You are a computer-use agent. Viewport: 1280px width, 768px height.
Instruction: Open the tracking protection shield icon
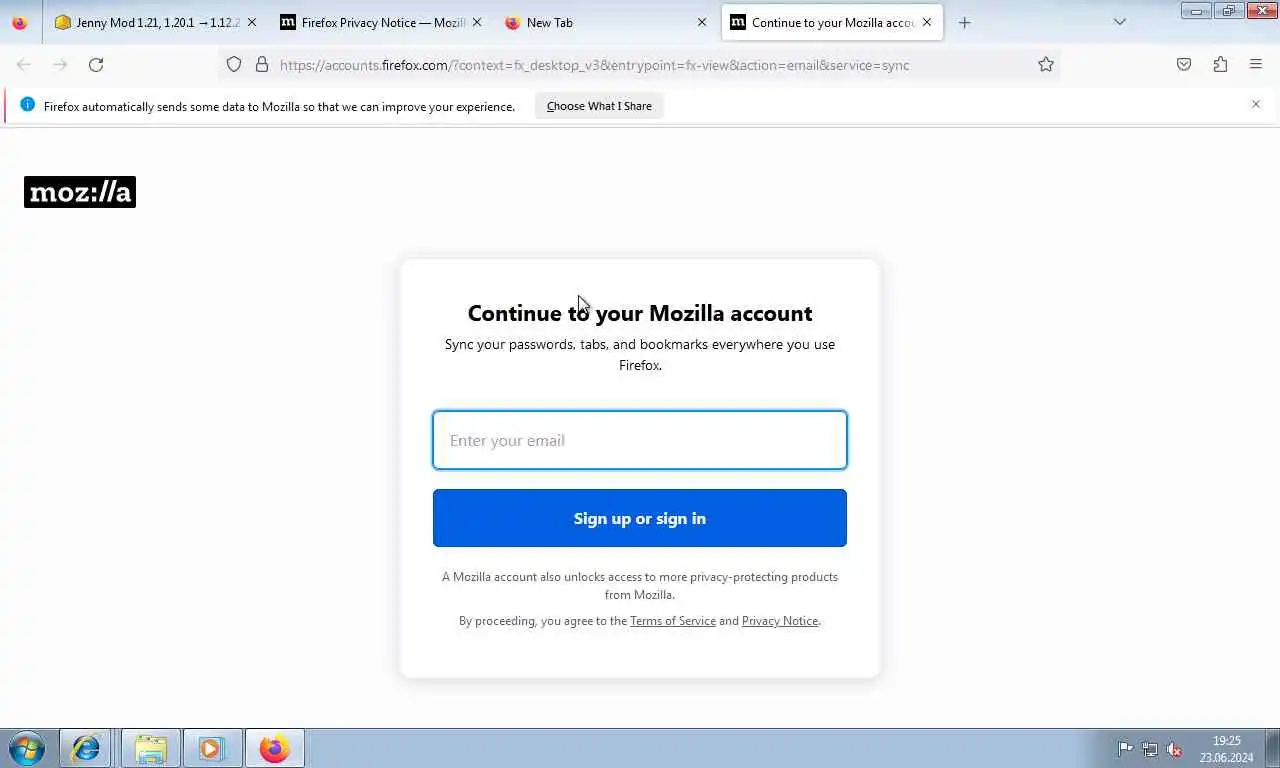pos(234,65)
